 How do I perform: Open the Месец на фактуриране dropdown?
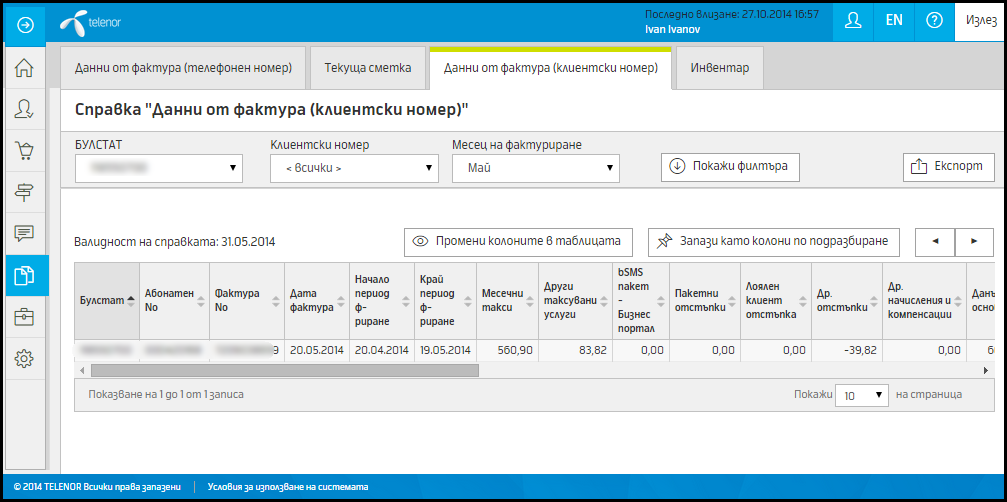(x=536, y=168)
